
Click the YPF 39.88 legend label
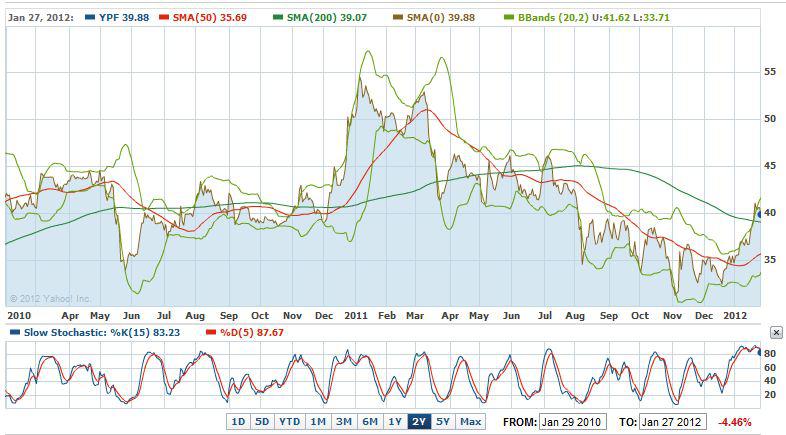click(124, 18)
